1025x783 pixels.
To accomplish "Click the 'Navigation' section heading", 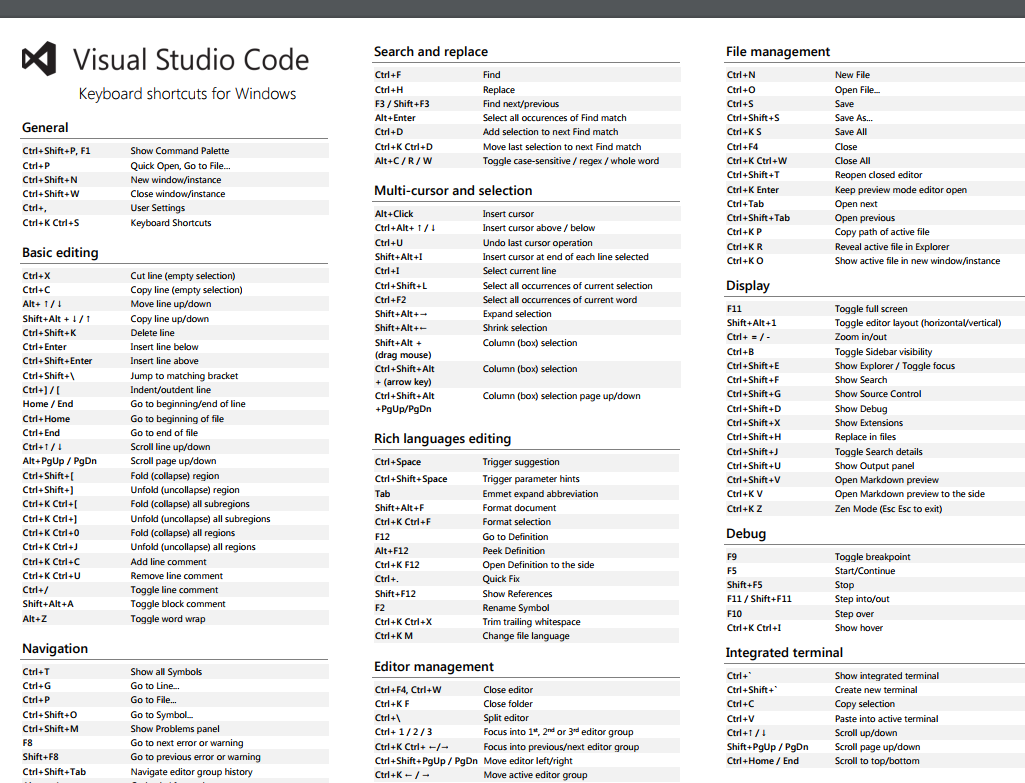I will point(55,648).
